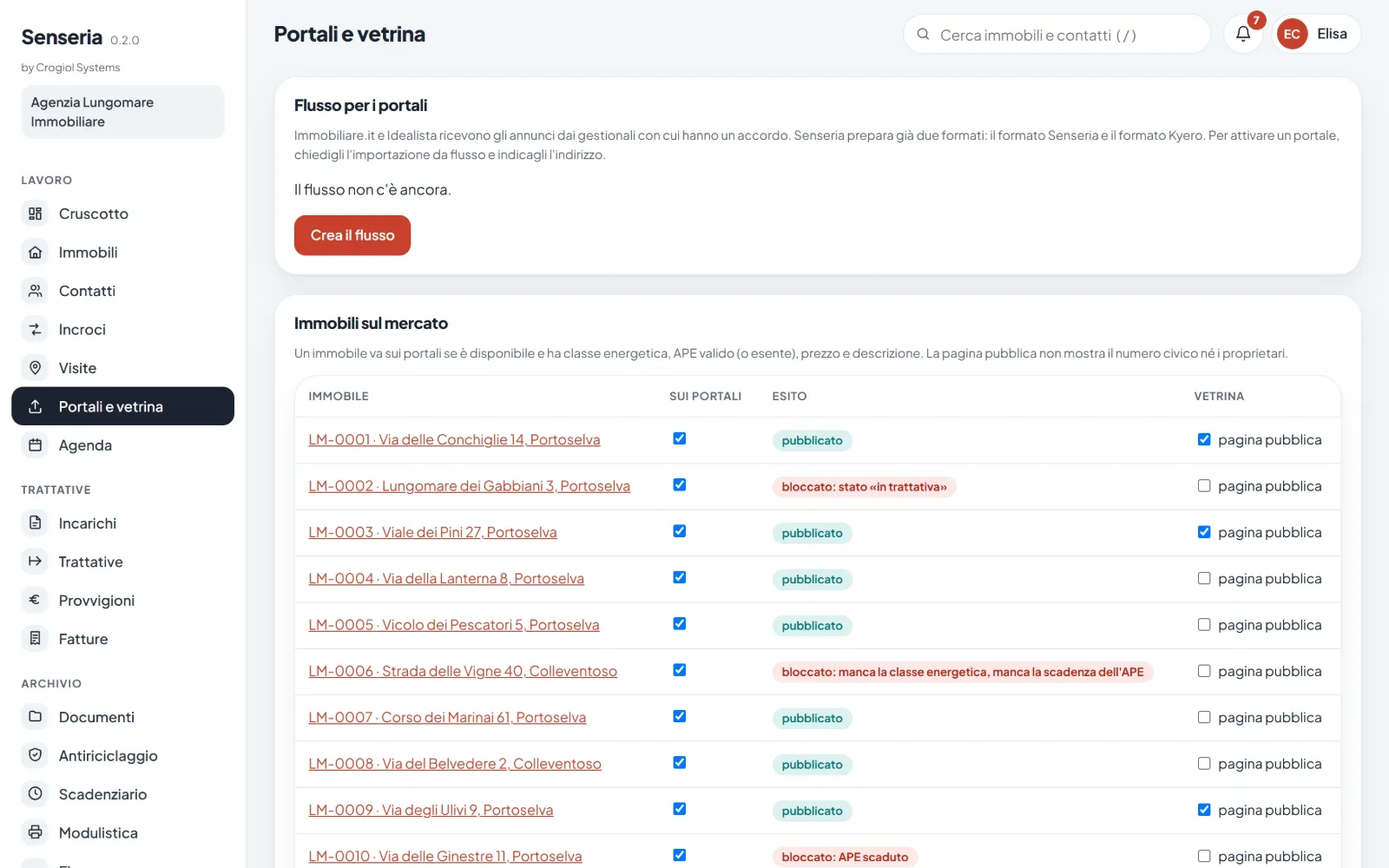This screenshot has width=1389, height=868.
Task: Click the Fatture receipt icon
Action: [35, 639]
